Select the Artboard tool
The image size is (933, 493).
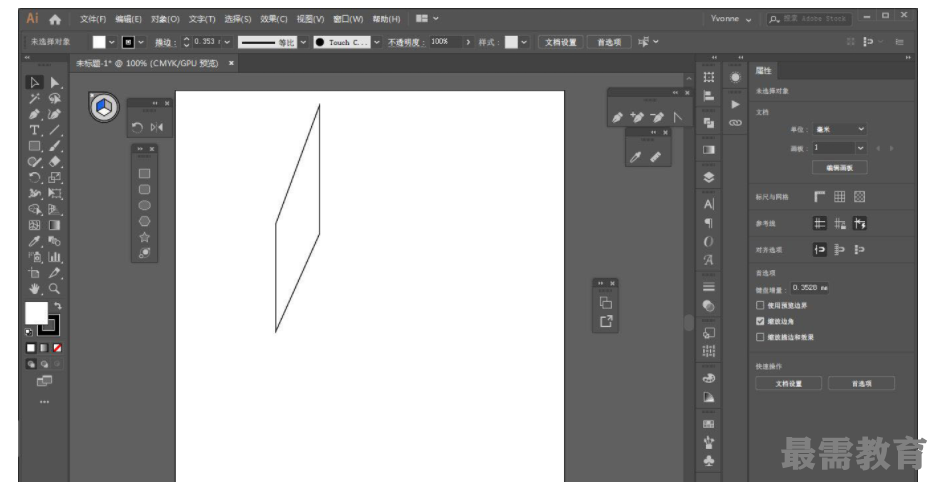[35, 273]
